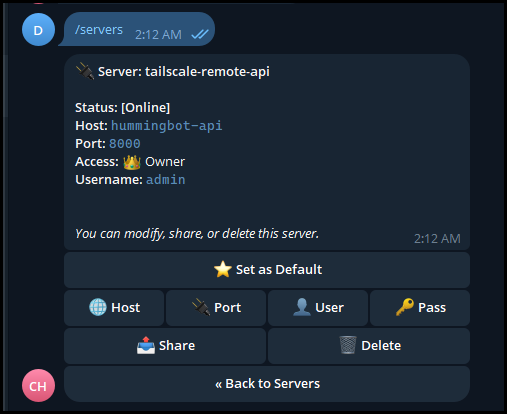Click the plug emoji beside Server title
This screenshot has width=507, height=414.
tap(85, 72)
